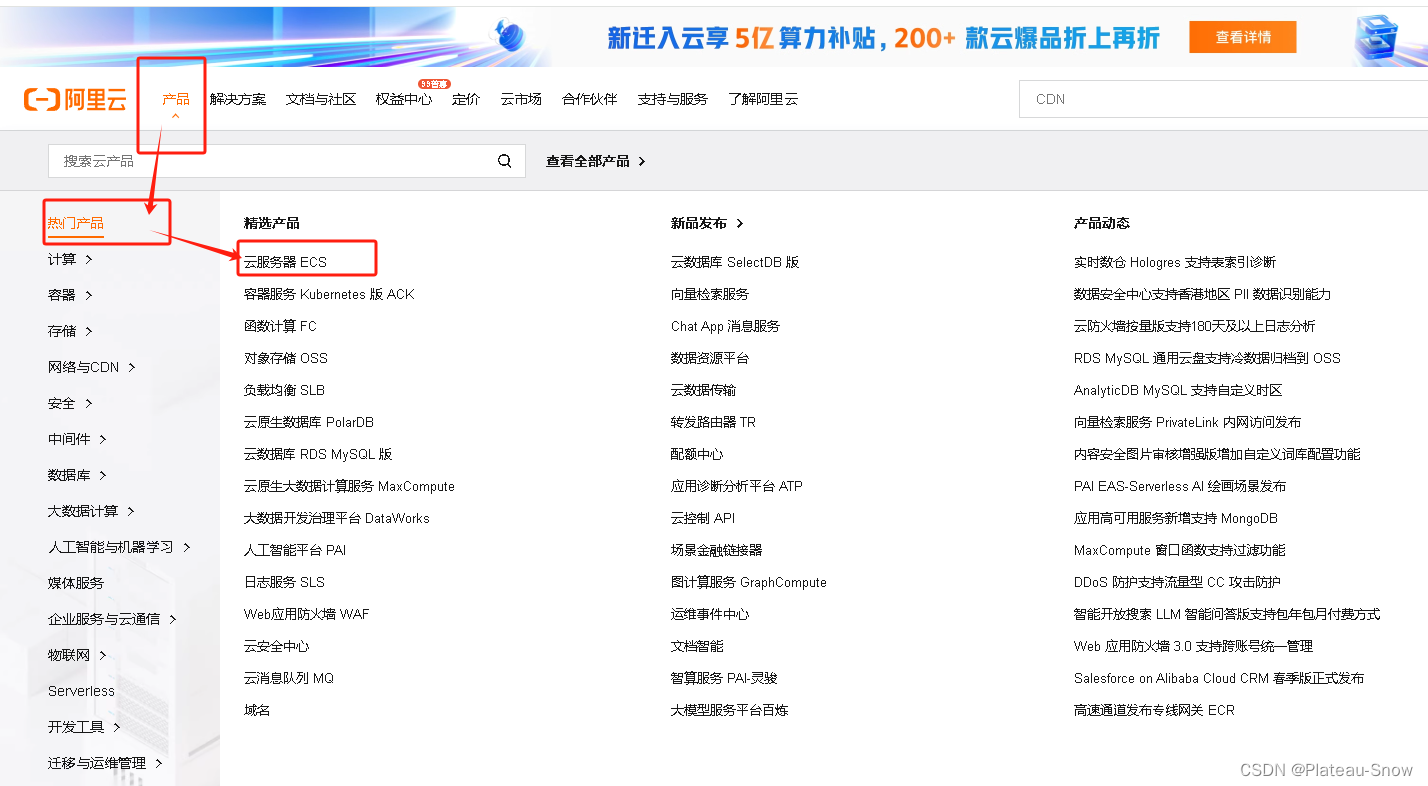The image size is (1428, 786).
Task: Open the 合作伙伴 menu item
Action: [x=590, y=99]
